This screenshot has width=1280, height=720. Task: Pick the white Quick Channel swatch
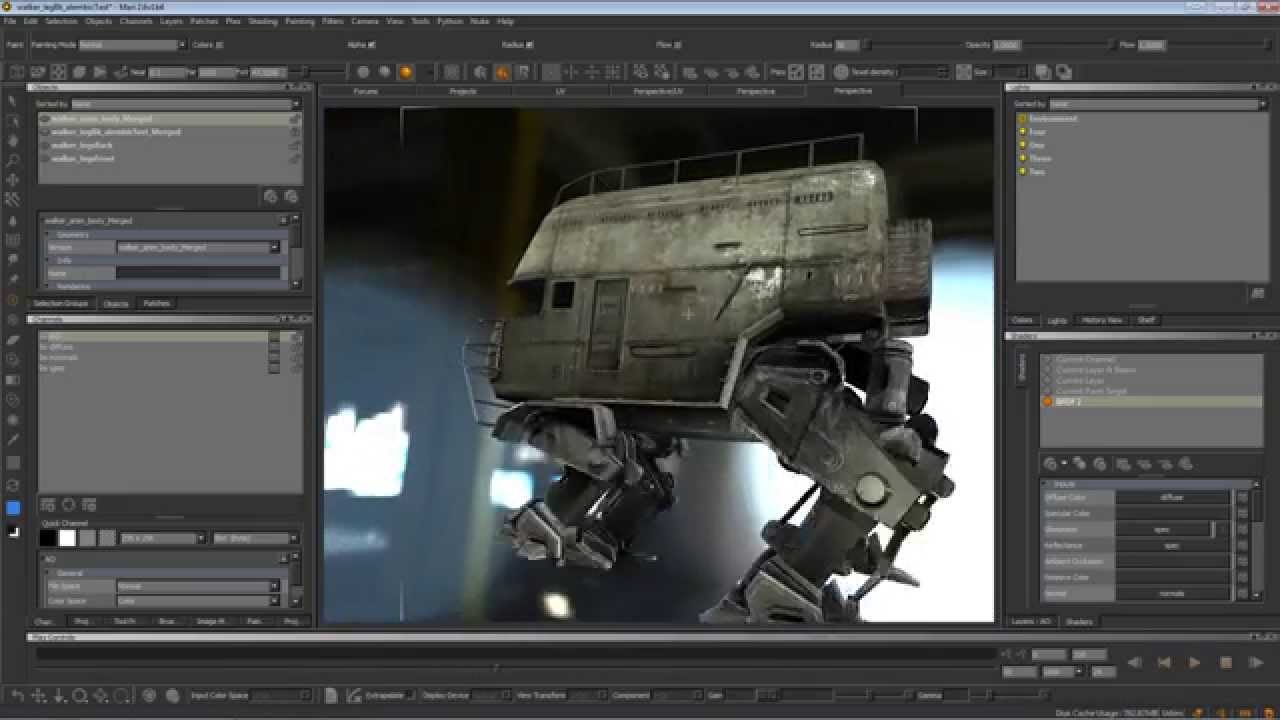[x=67, y=538]
